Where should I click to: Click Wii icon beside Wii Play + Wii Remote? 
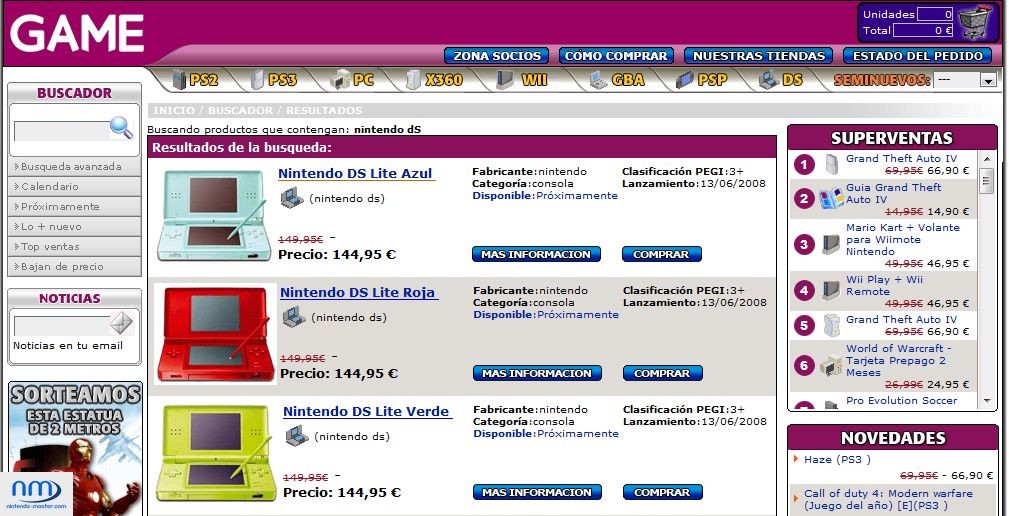tap(831, 290)
